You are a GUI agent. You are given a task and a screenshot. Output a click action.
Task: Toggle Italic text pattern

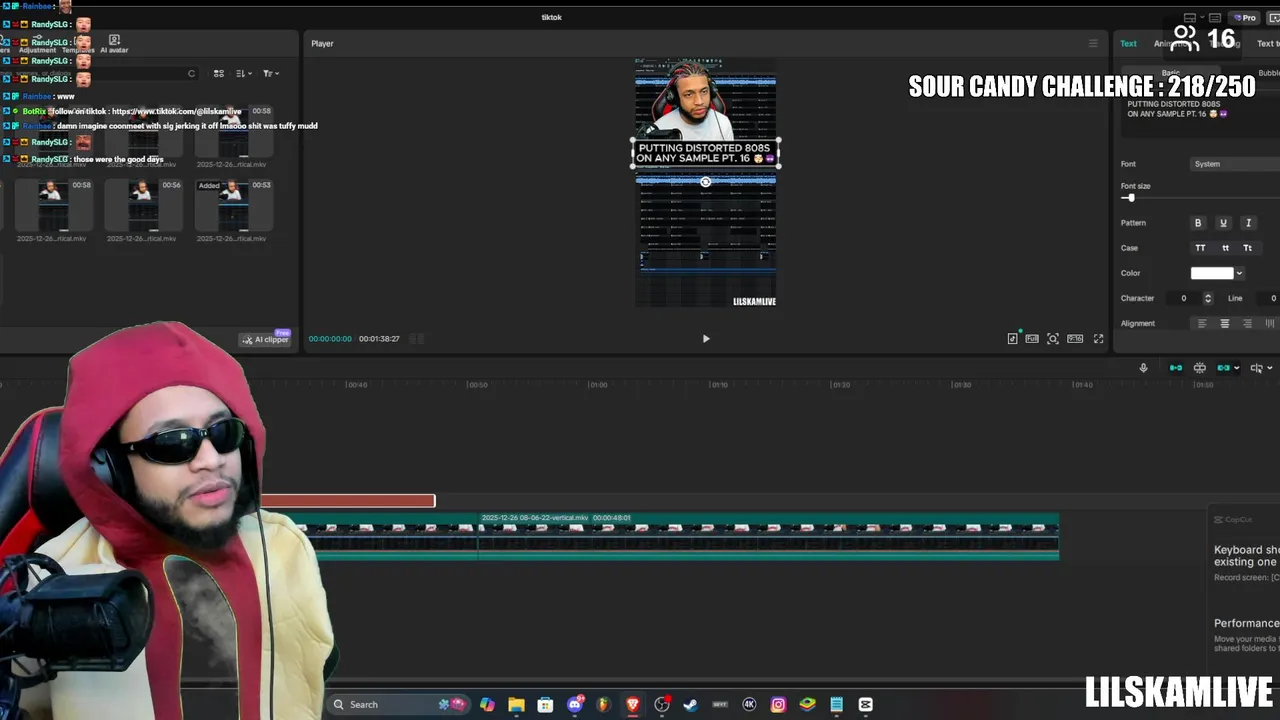[1248, 223]
